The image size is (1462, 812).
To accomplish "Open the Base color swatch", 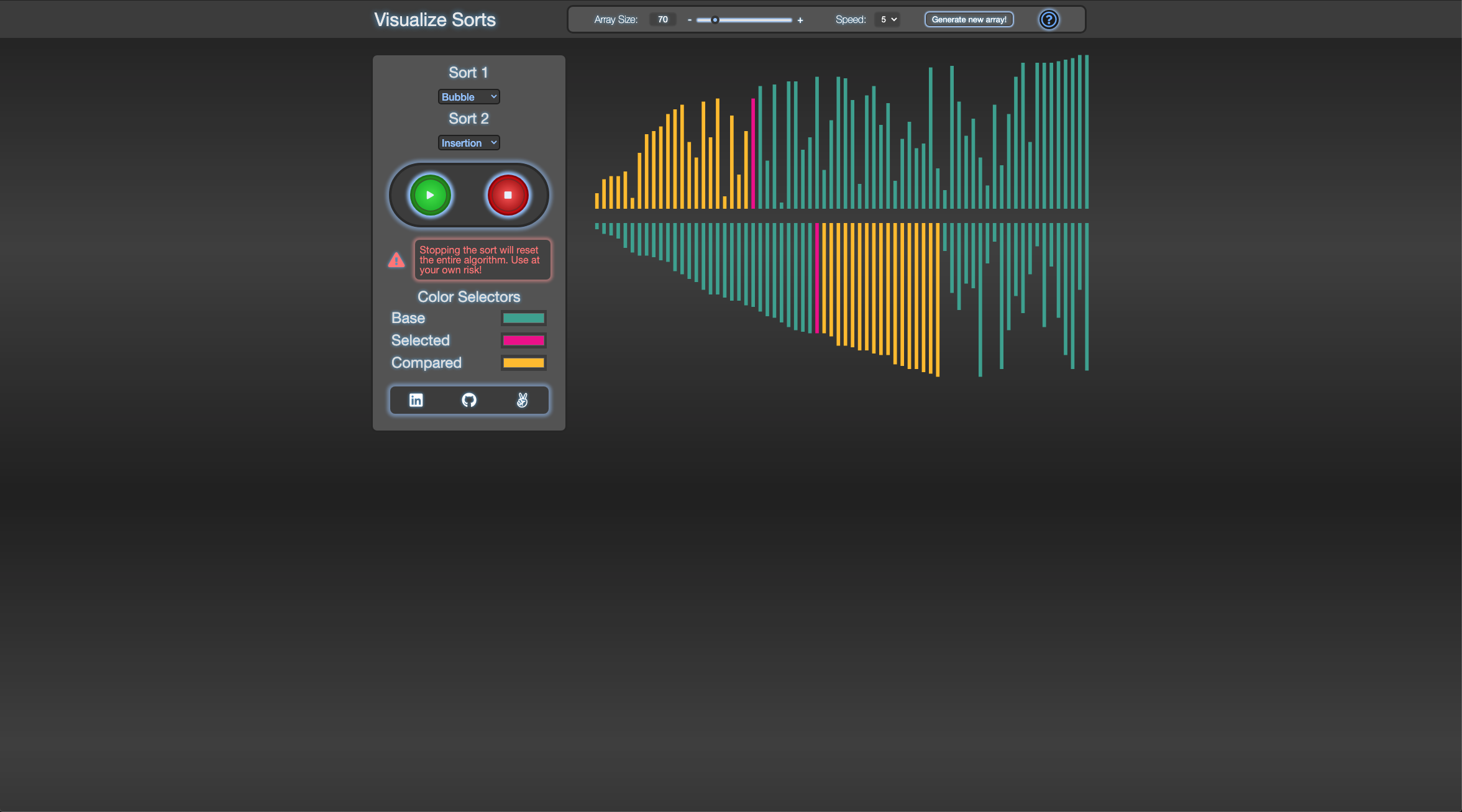I will [523, 318].
